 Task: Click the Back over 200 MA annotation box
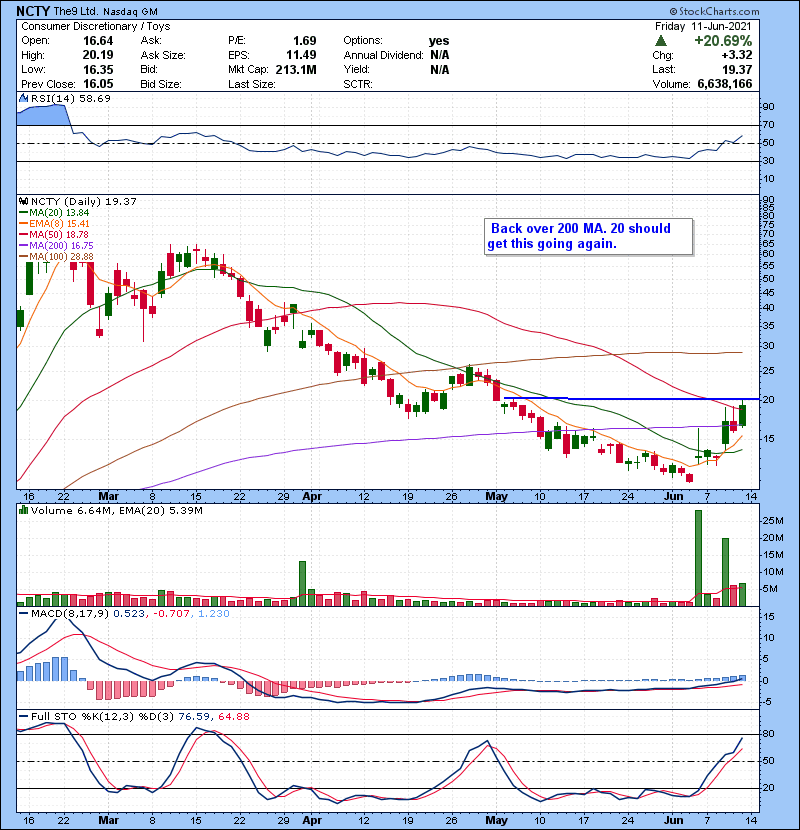click(x=588, y=237)
